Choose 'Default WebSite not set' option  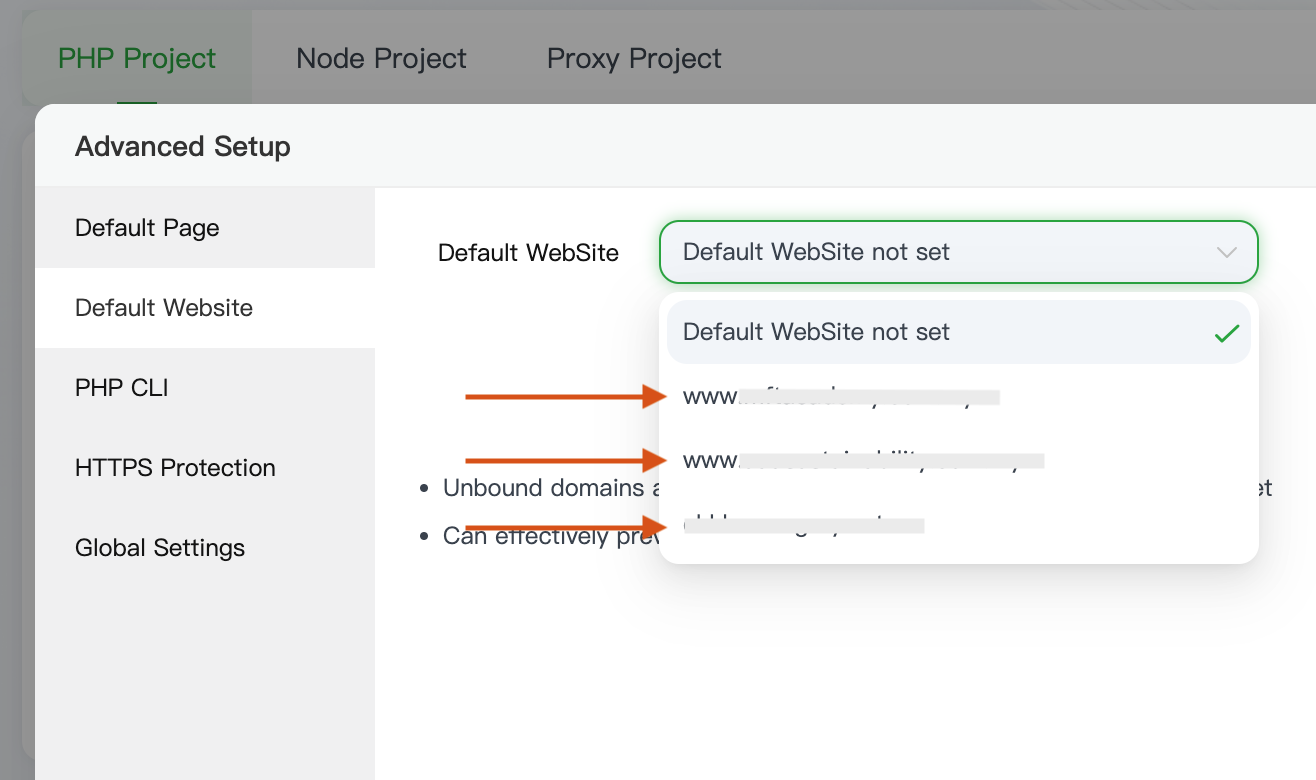coord(816,332)
